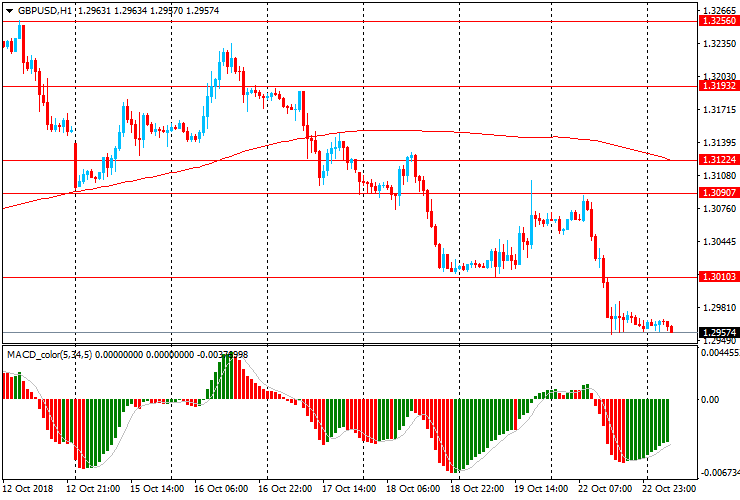Click the 12 Oct 2018 time axis label
Screen dimensions: 740x500
pos(28,488)
